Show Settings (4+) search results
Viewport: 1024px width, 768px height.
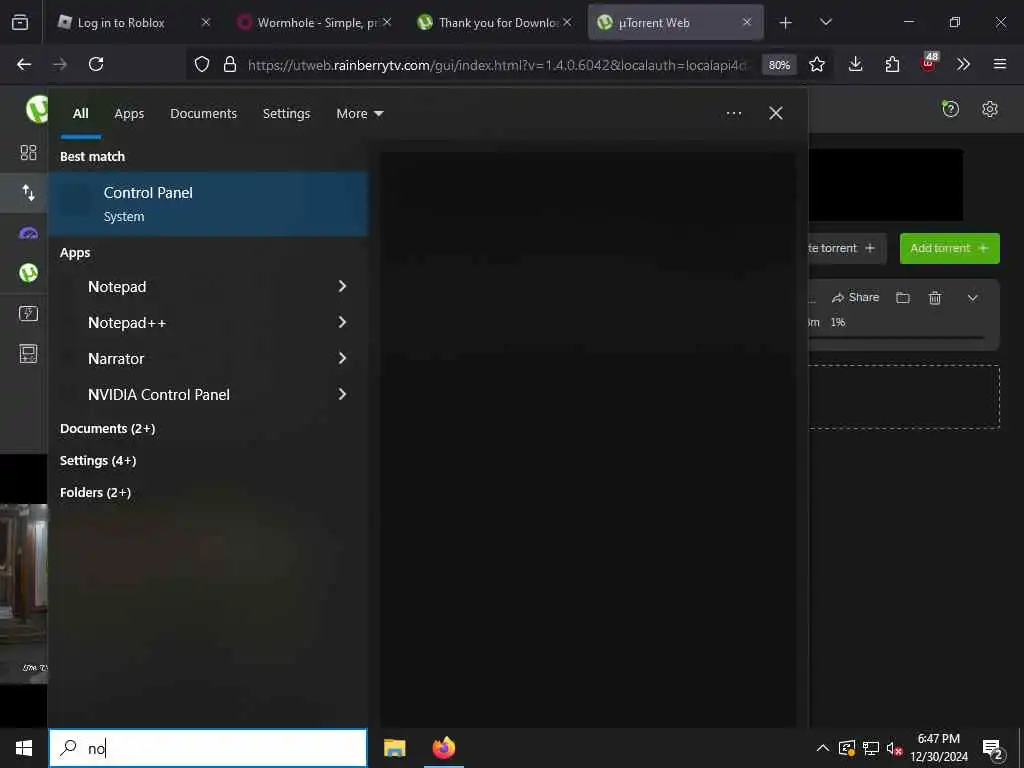98,461
